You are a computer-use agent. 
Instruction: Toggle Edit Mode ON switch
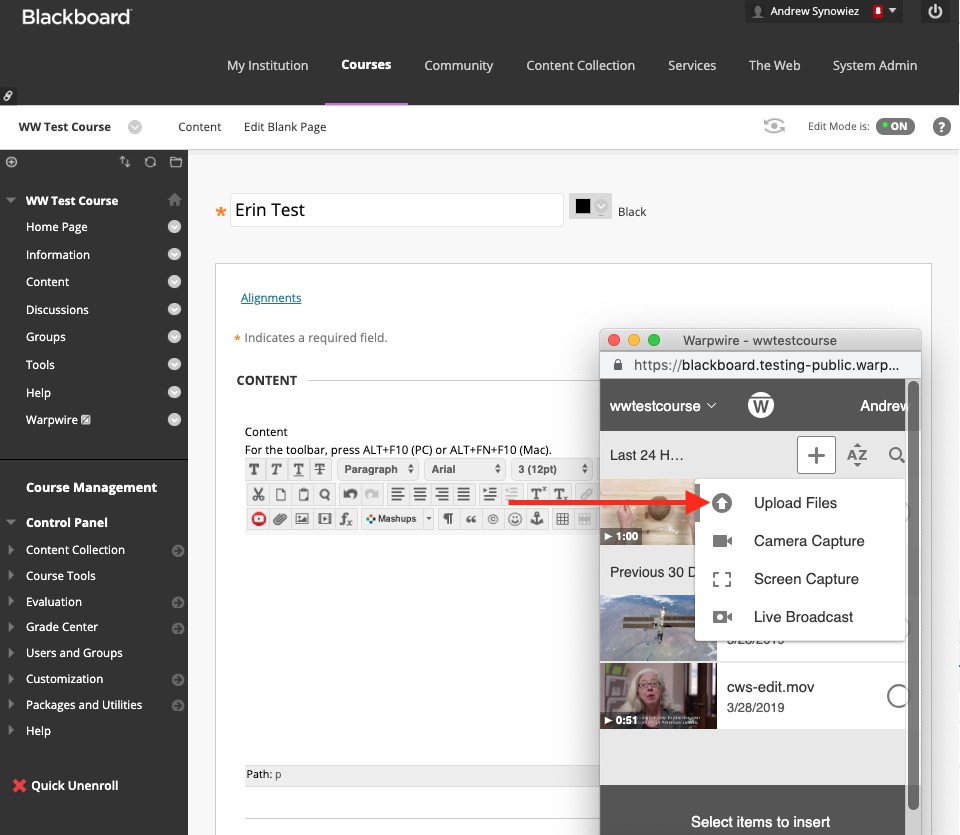click(895, 126)
